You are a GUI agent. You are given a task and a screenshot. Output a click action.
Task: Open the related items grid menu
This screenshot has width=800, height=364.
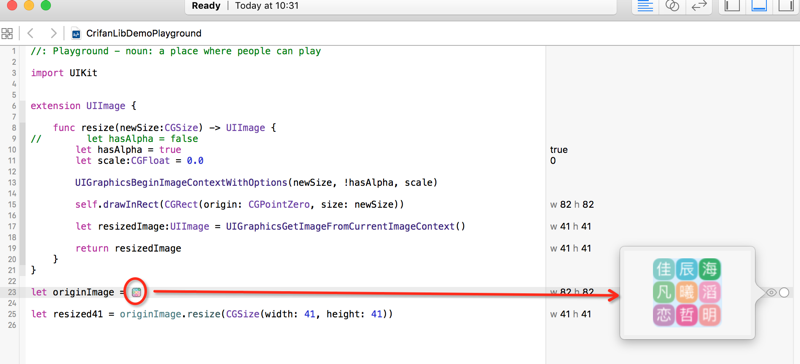(x=7, y=34)
